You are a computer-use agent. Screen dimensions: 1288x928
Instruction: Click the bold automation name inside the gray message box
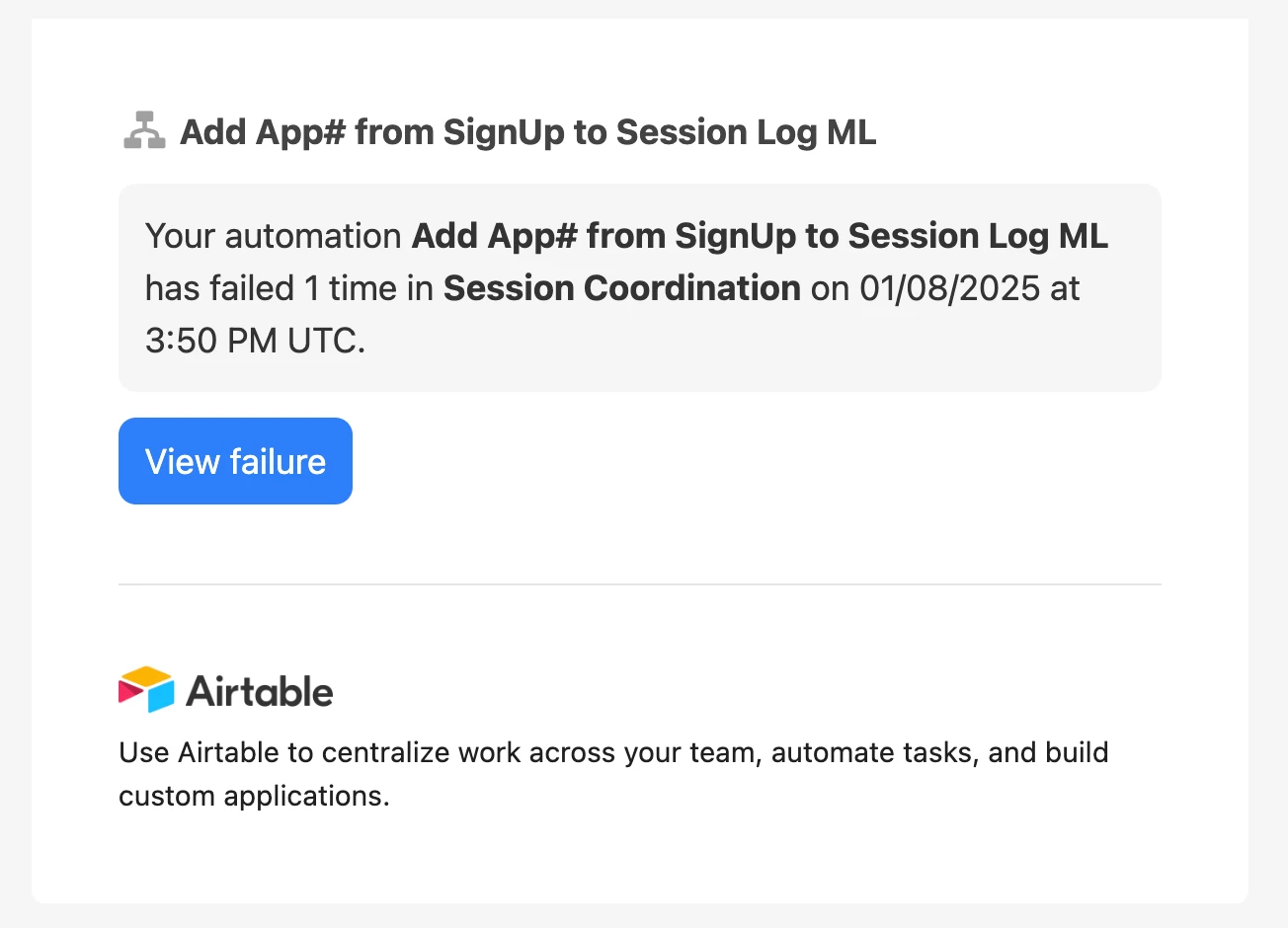(x=760, y=236)
